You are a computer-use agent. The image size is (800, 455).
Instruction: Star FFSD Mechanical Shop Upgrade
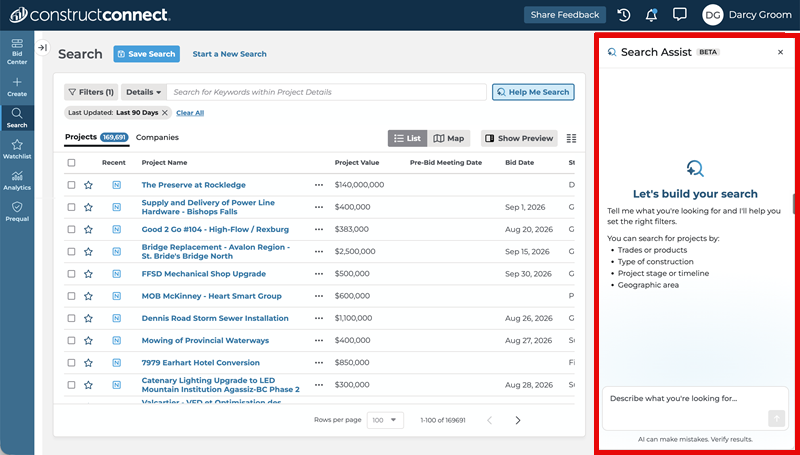tap(88, 274)
